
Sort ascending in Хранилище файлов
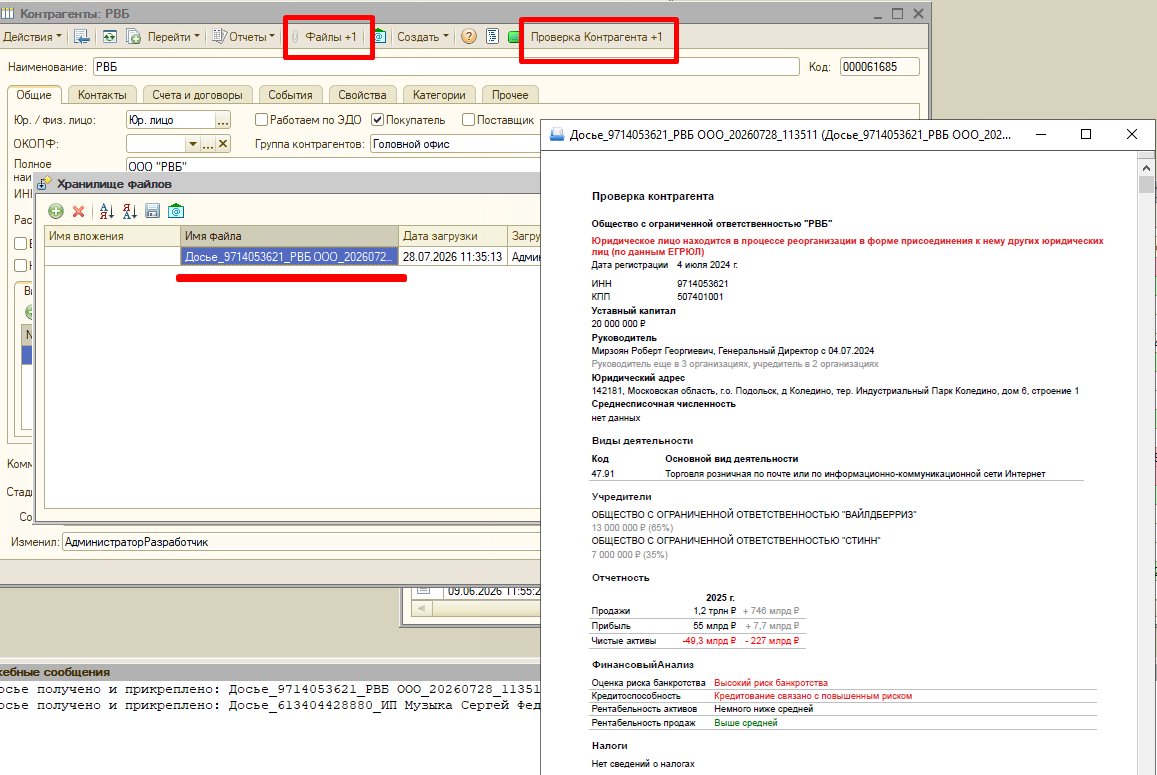107,212
